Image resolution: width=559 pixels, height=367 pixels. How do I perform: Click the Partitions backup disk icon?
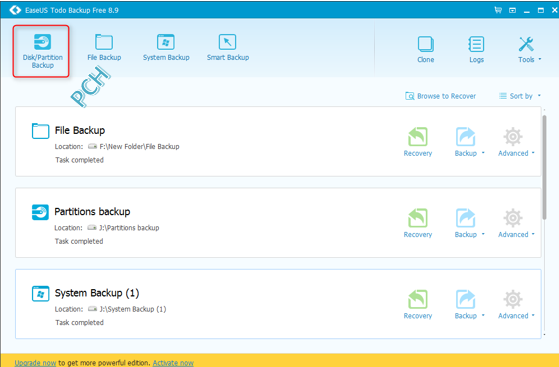click(40, 212)
